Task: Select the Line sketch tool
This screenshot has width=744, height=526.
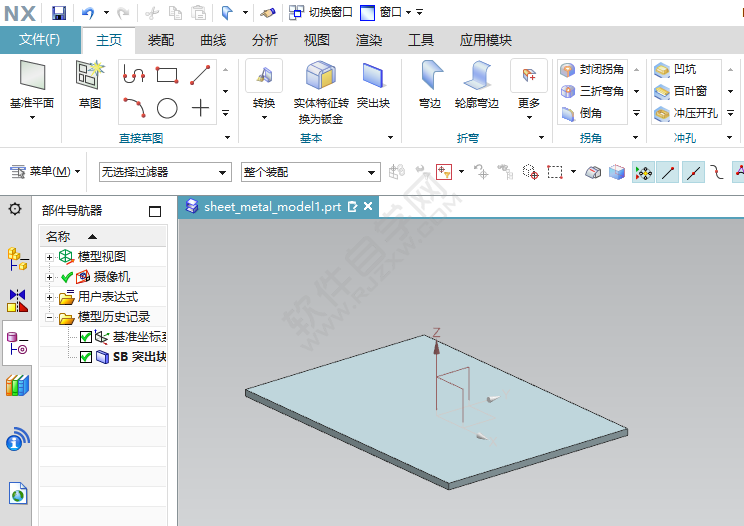Action: click(200, 75)
